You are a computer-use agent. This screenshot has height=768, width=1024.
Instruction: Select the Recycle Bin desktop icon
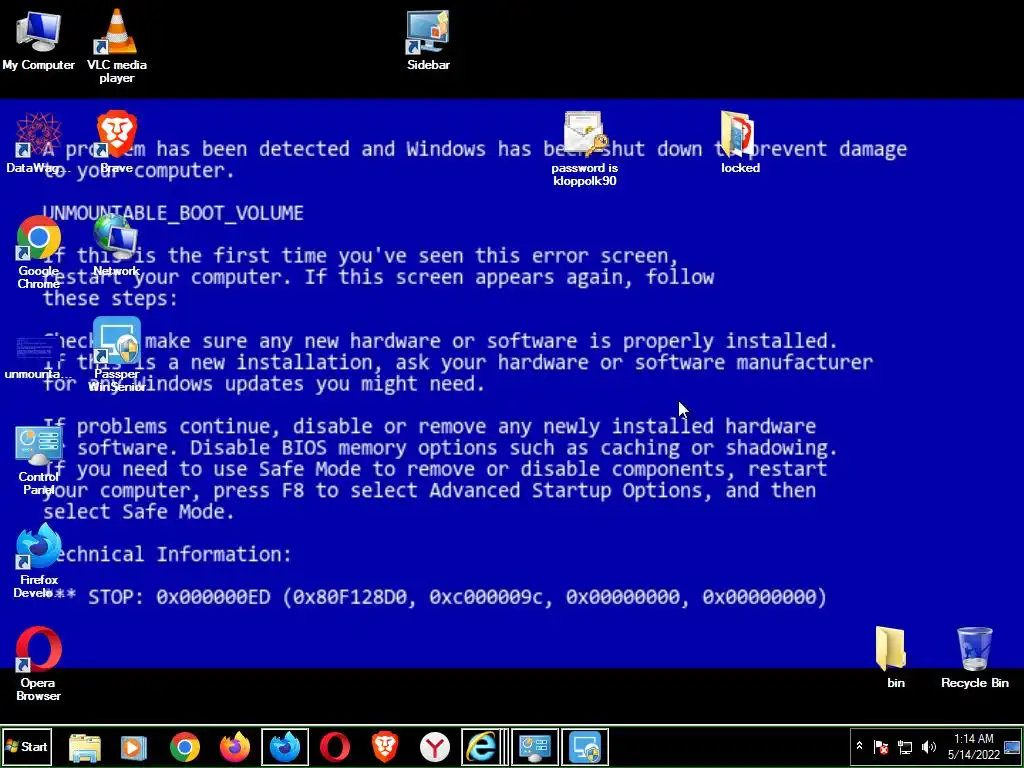click(x=974, y=657)
